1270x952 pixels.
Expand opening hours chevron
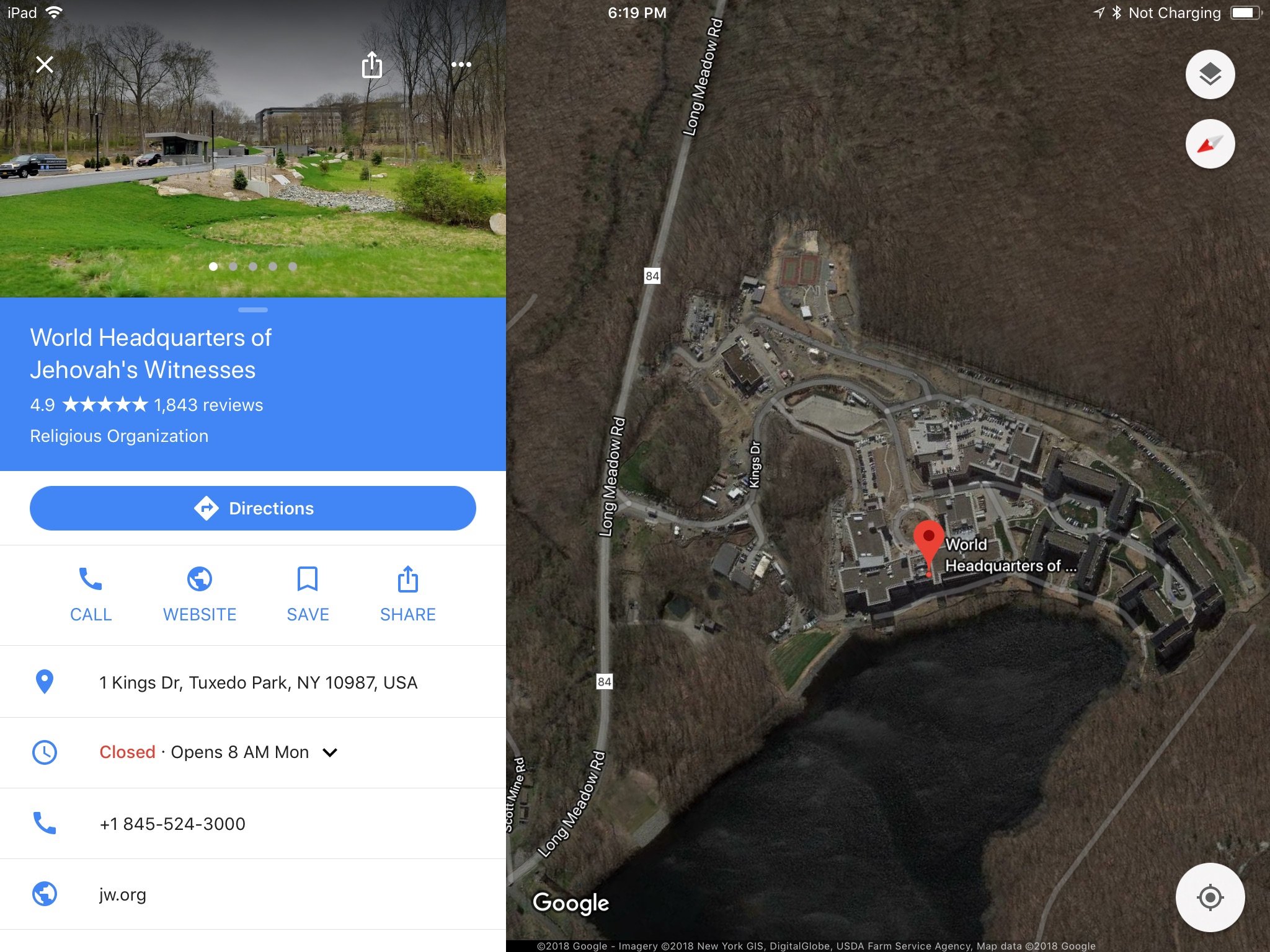330,752
